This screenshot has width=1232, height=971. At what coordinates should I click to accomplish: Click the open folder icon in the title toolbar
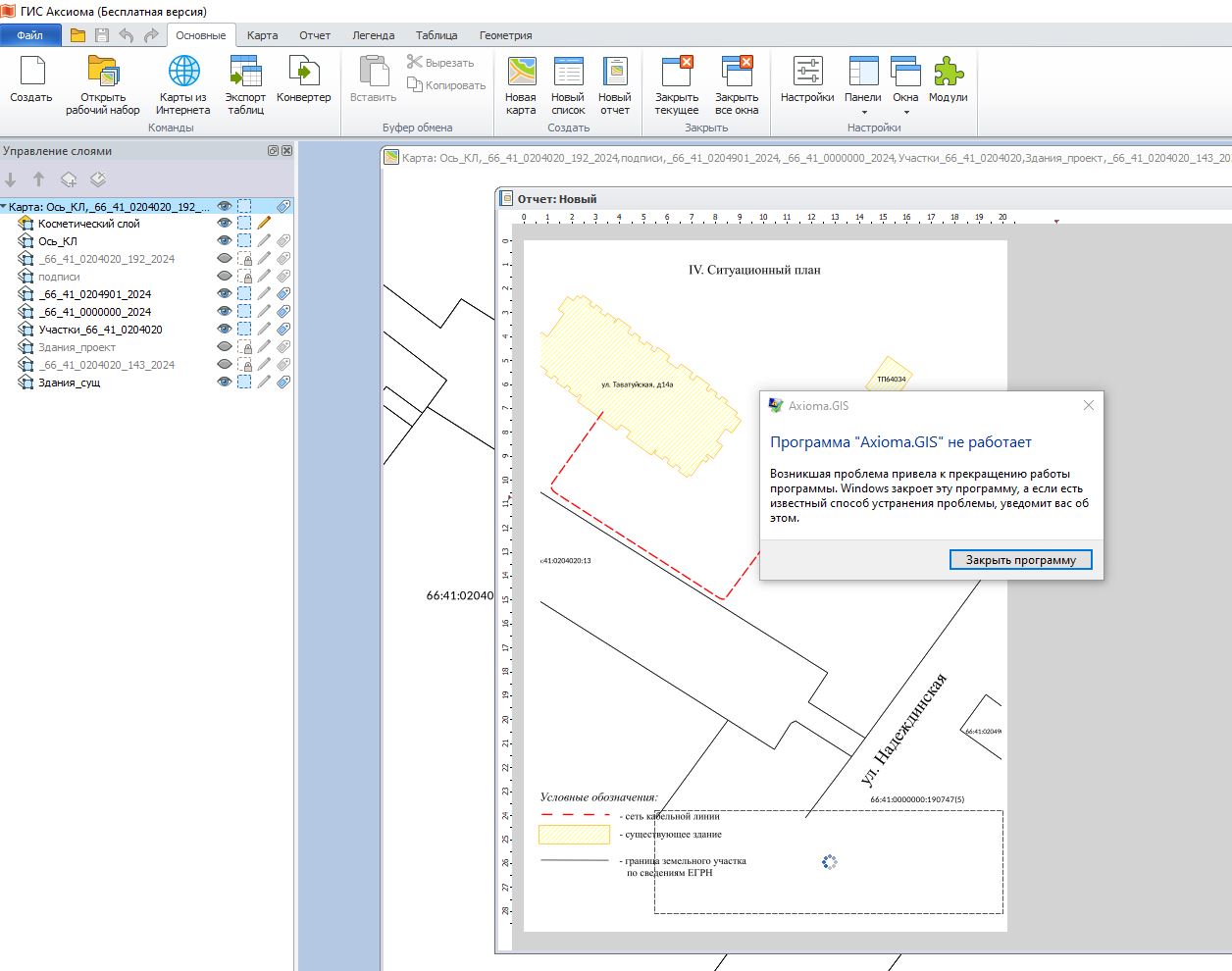pyautogui.click(x=77, y=35)
